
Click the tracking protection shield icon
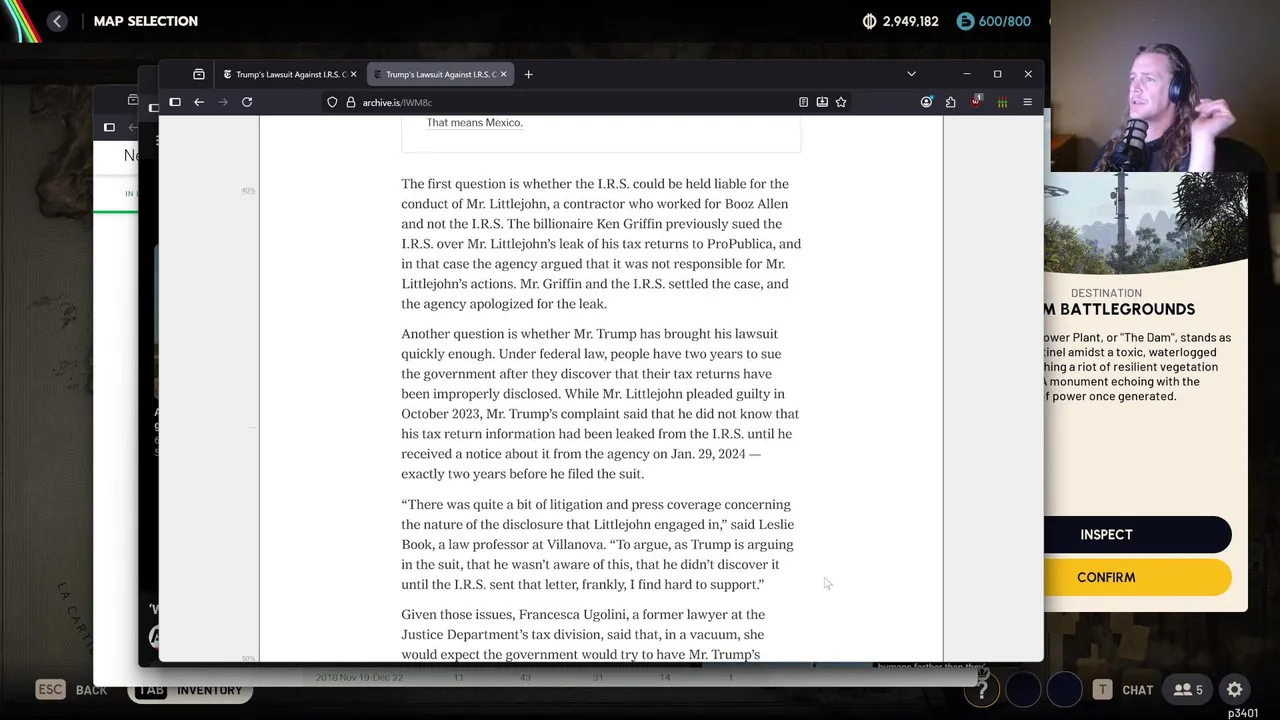(x=332, y=102)
